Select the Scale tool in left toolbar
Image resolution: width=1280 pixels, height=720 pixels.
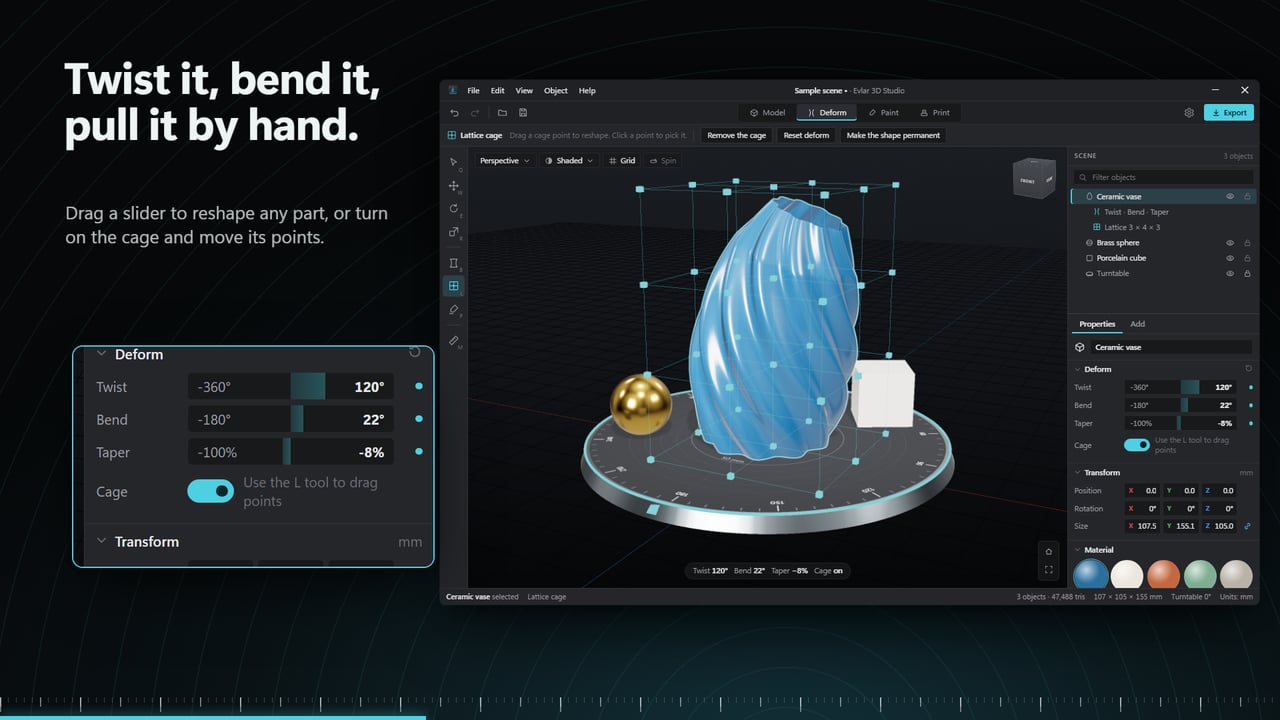point(454,232)
